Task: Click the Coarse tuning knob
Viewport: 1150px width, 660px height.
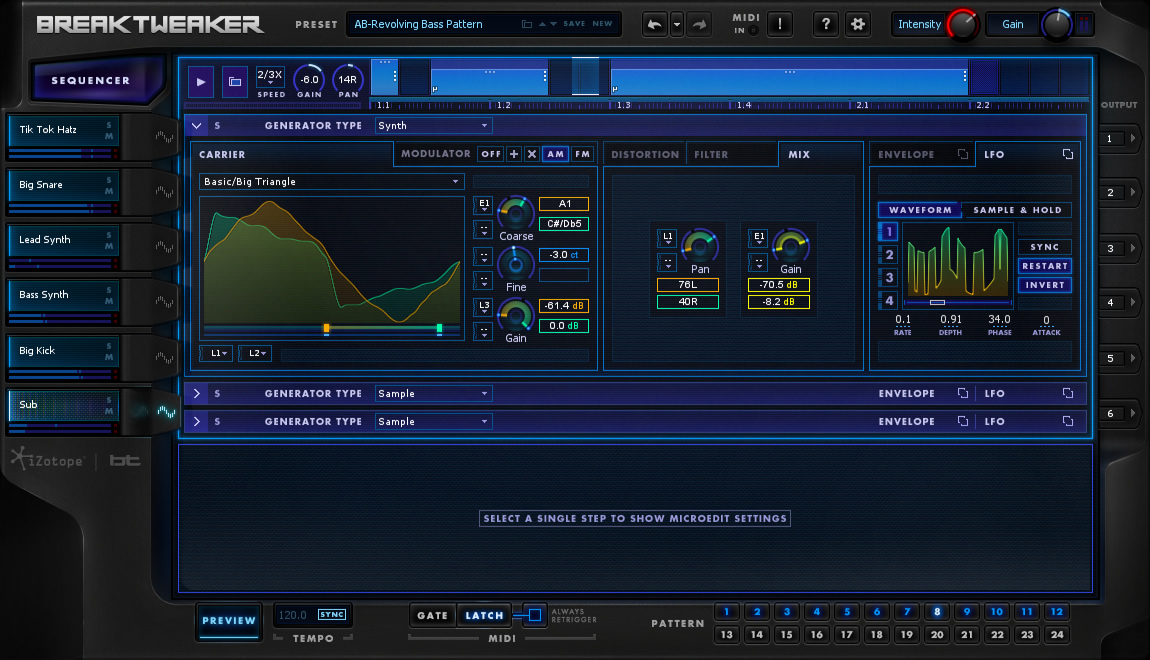Action: click(x=516, y=213)
